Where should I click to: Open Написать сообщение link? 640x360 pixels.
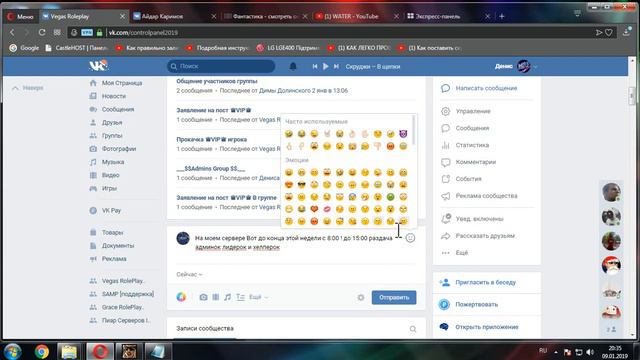tap(487, 88)
